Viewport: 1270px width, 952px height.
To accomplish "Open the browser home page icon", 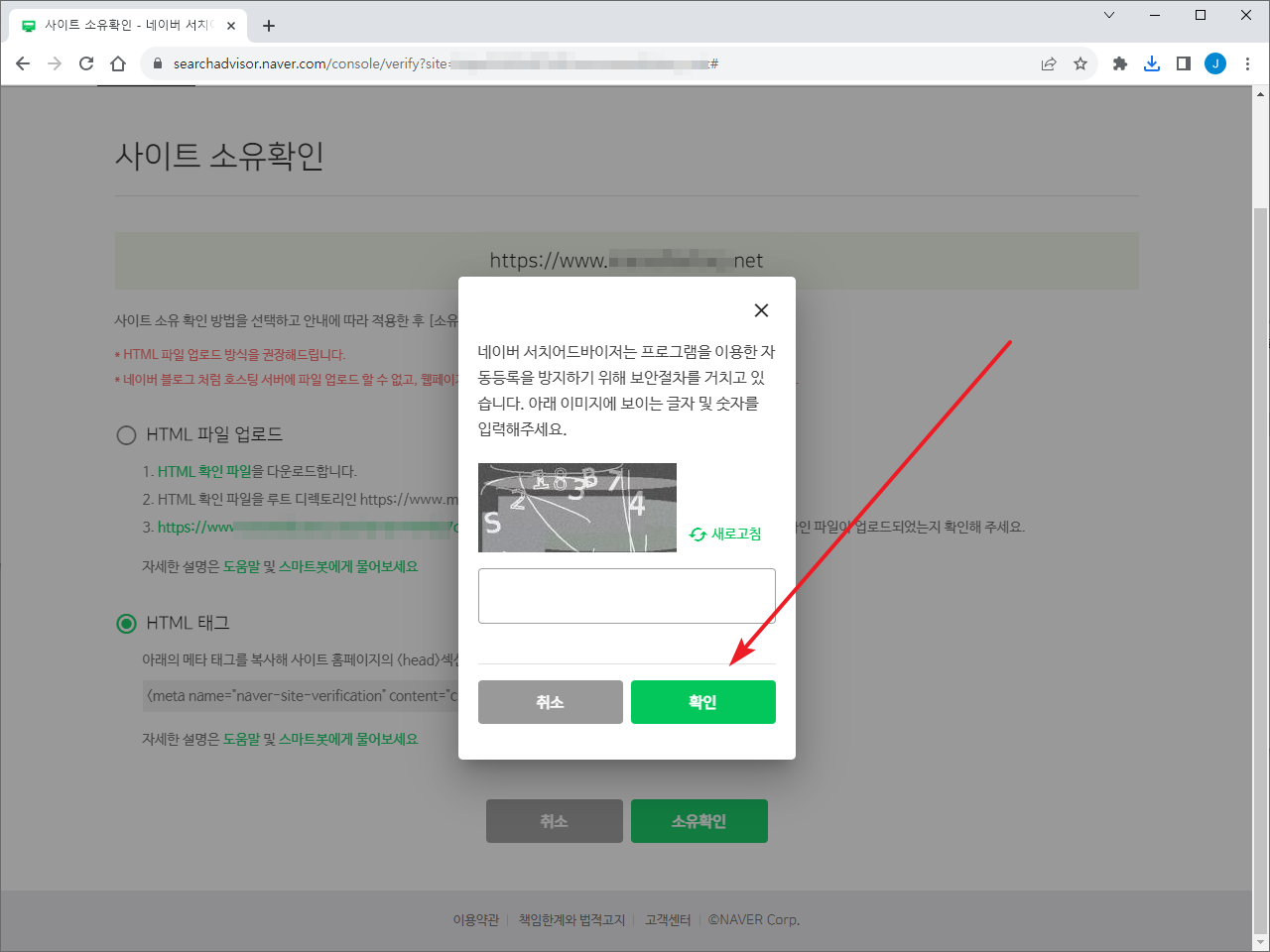I will 118,63.
